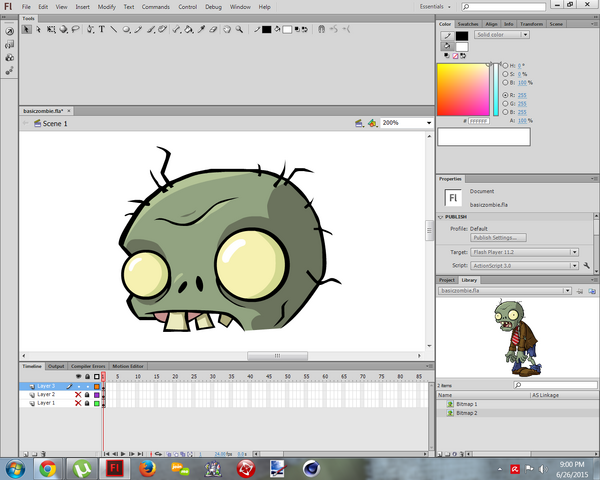This screenshot has height=480, width=600.
Task: Unlock Layer 2 padlock
Action: [87, 395]
